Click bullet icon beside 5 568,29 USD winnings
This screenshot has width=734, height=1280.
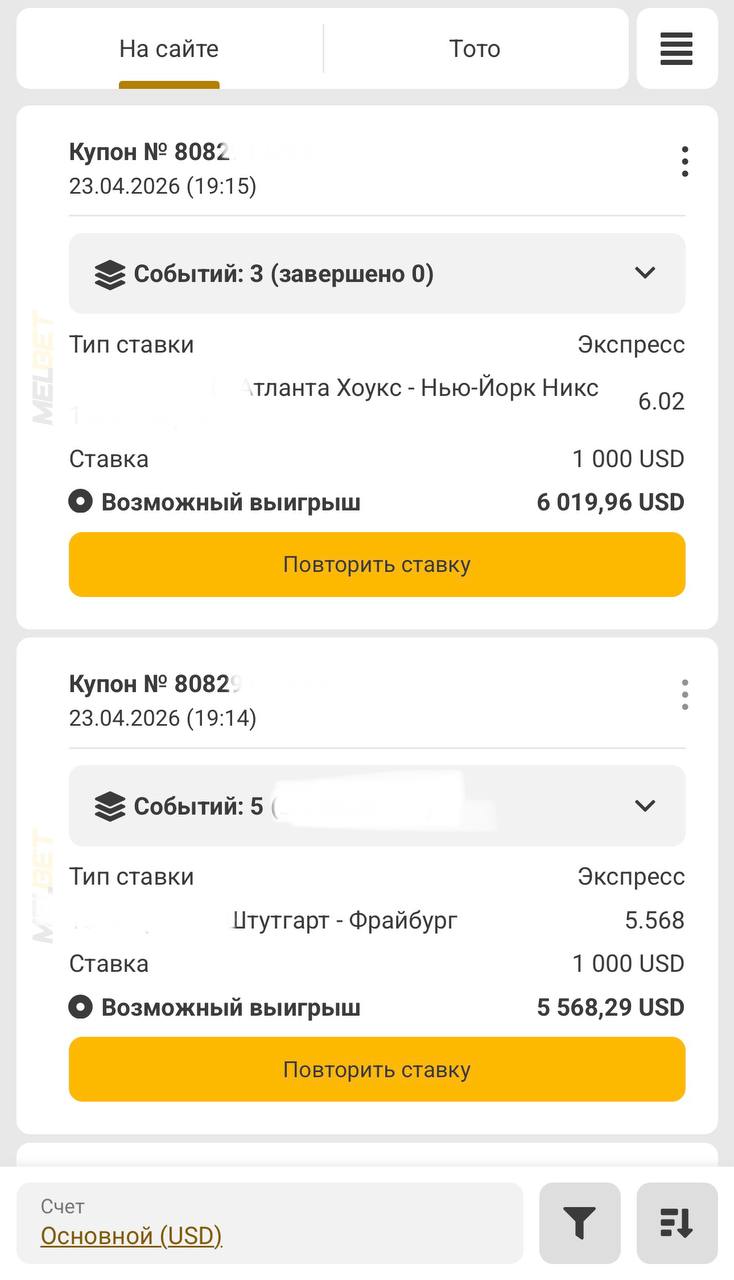[x=81, y=1007]
